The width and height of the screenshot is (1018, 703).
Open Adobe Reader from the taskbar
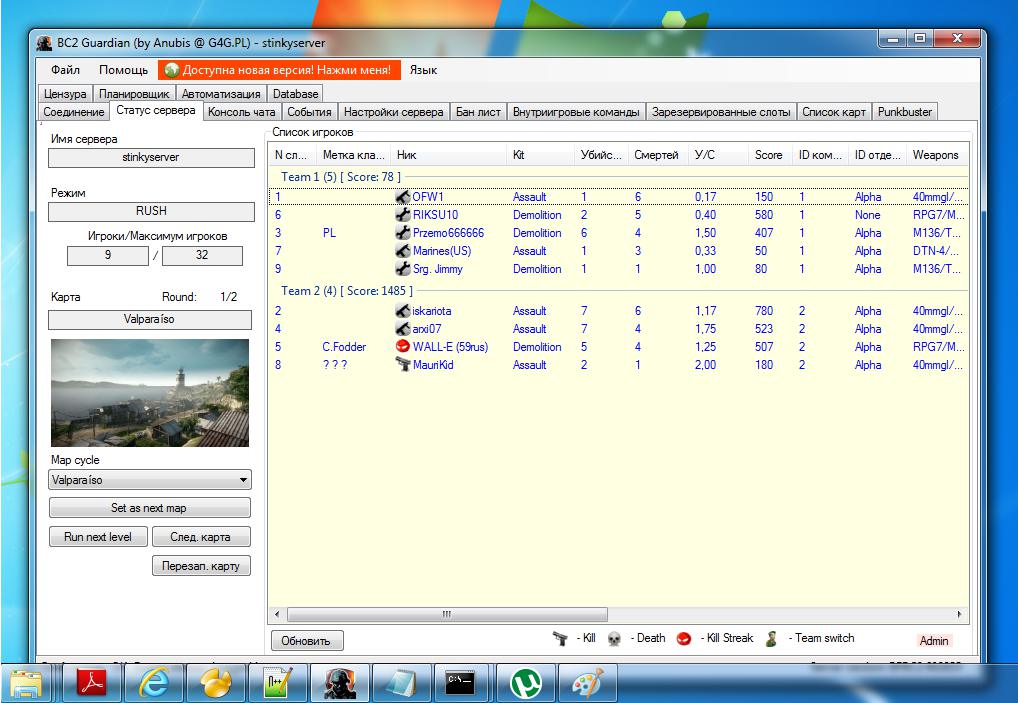click(93, 683)
